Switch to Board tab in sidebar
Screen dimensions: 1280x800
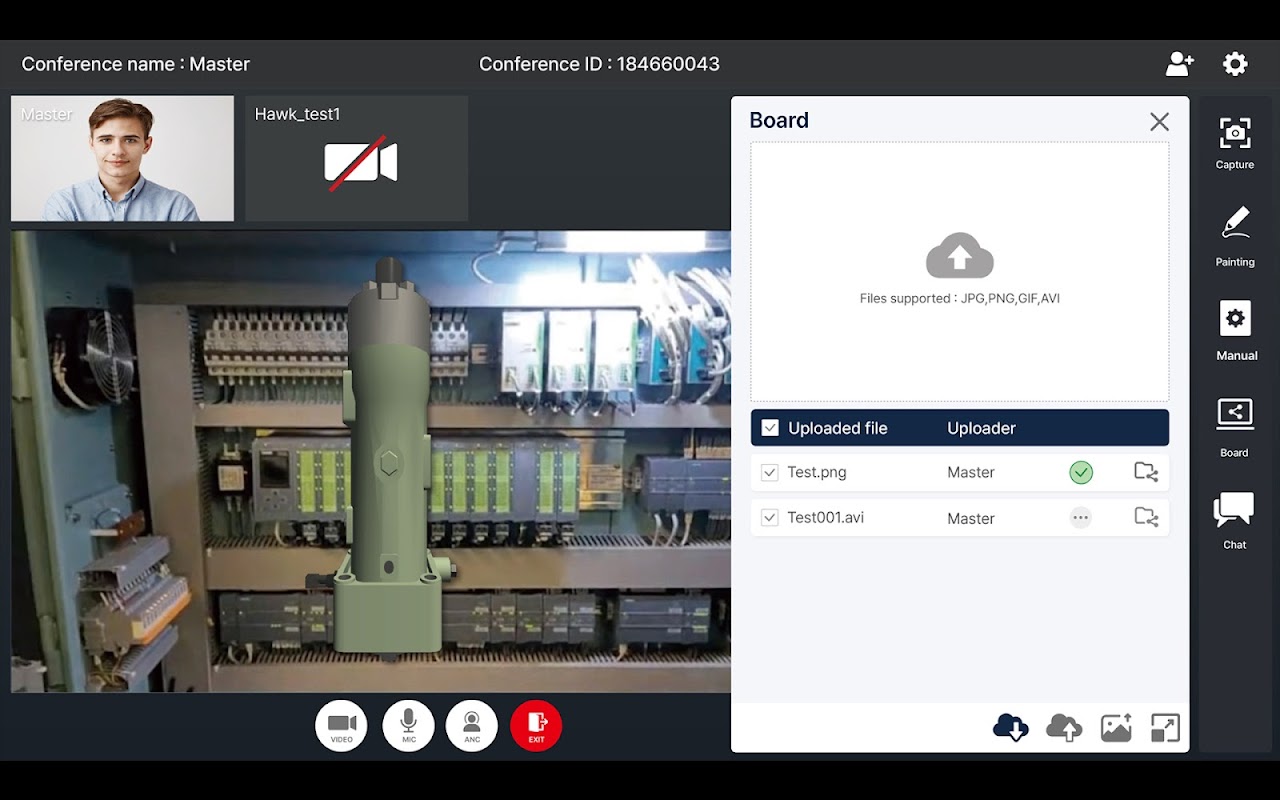coord(1235,426)
